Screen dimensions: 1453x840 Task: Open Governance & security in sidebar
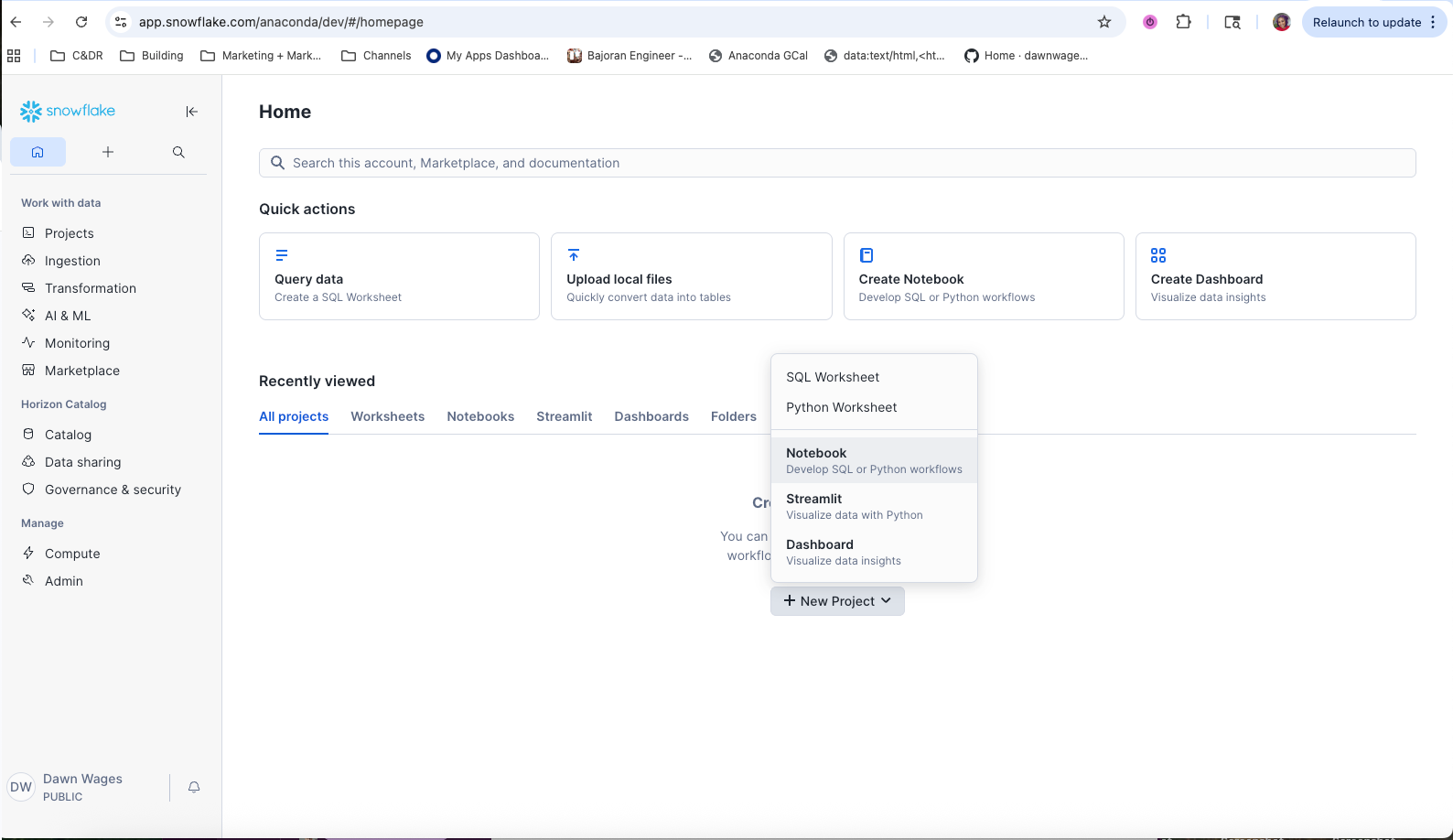pyautogui.click(x=113, y=490)
